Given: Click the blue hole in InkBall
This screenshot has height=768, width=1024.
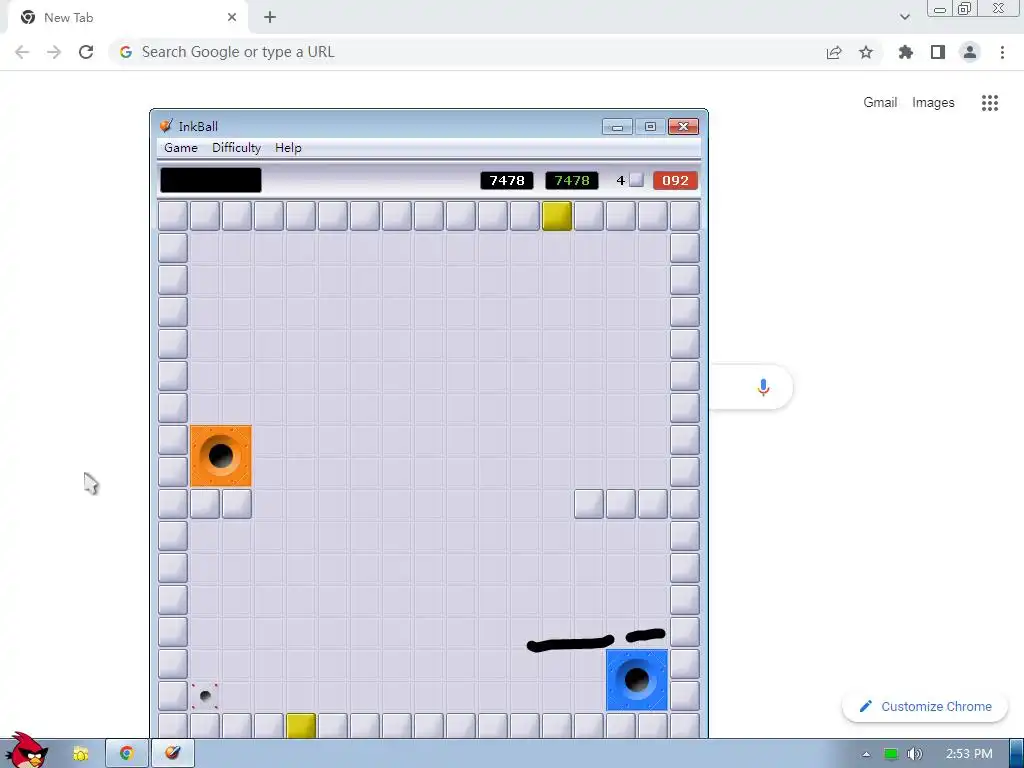Looking at the screenshot, I should pos(637,680).
